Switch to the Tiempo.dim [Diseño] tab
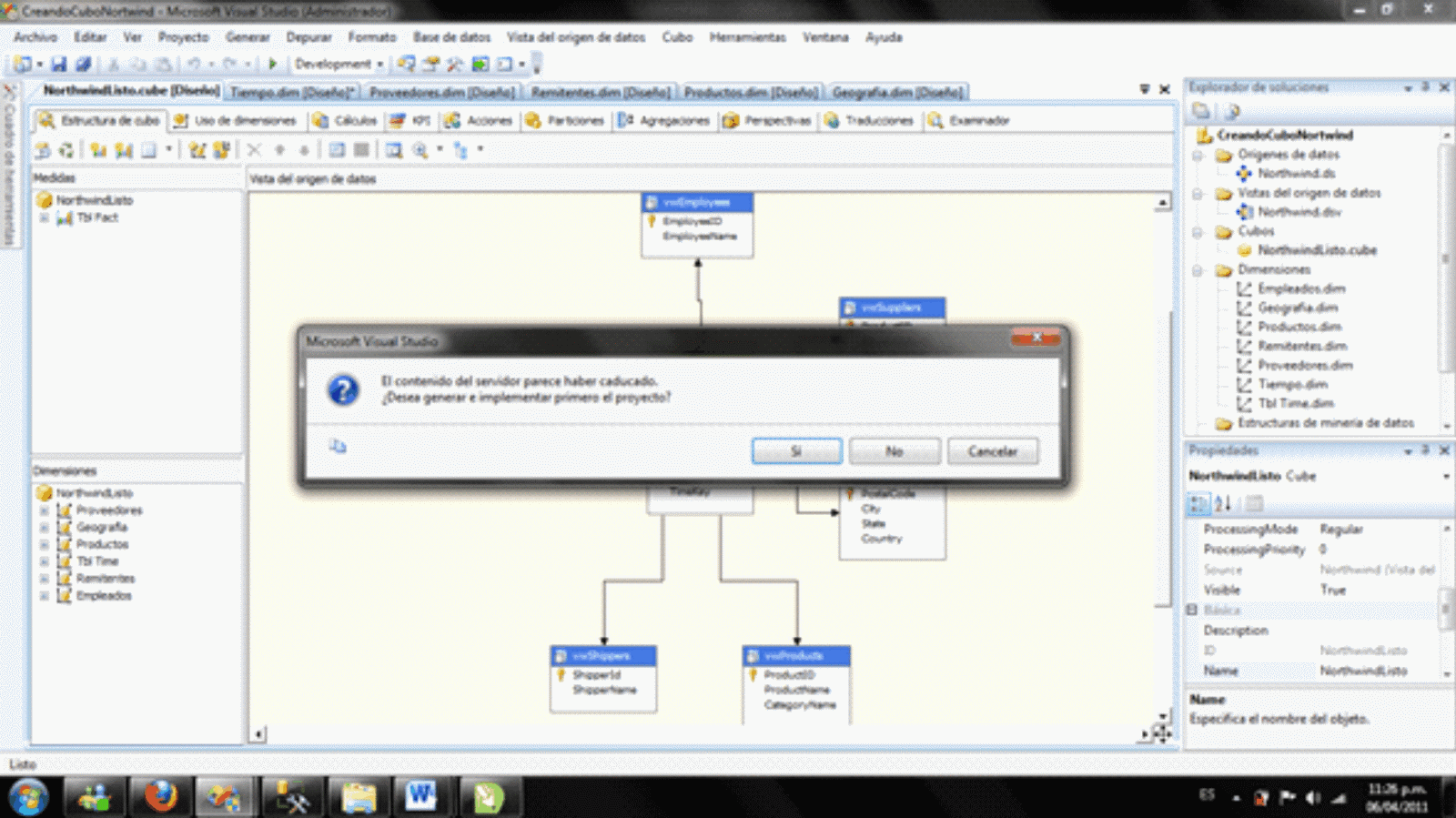The width and height of the screenshot is (1456, 818). coord(291,92)
